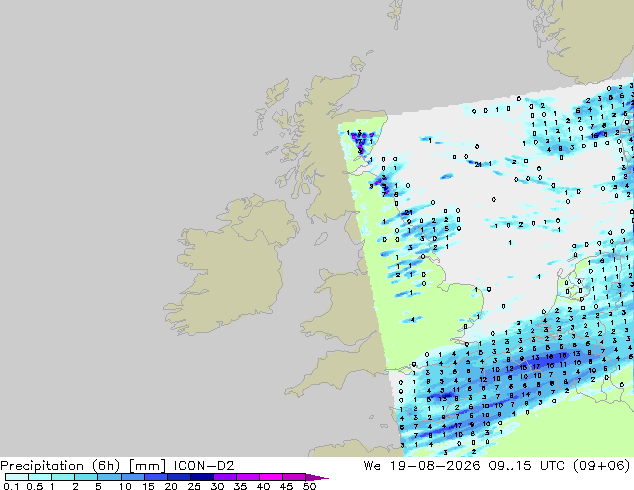Click the '0.1' legend tick label
The height and width of the screenshot is (490, 634).
11,486
